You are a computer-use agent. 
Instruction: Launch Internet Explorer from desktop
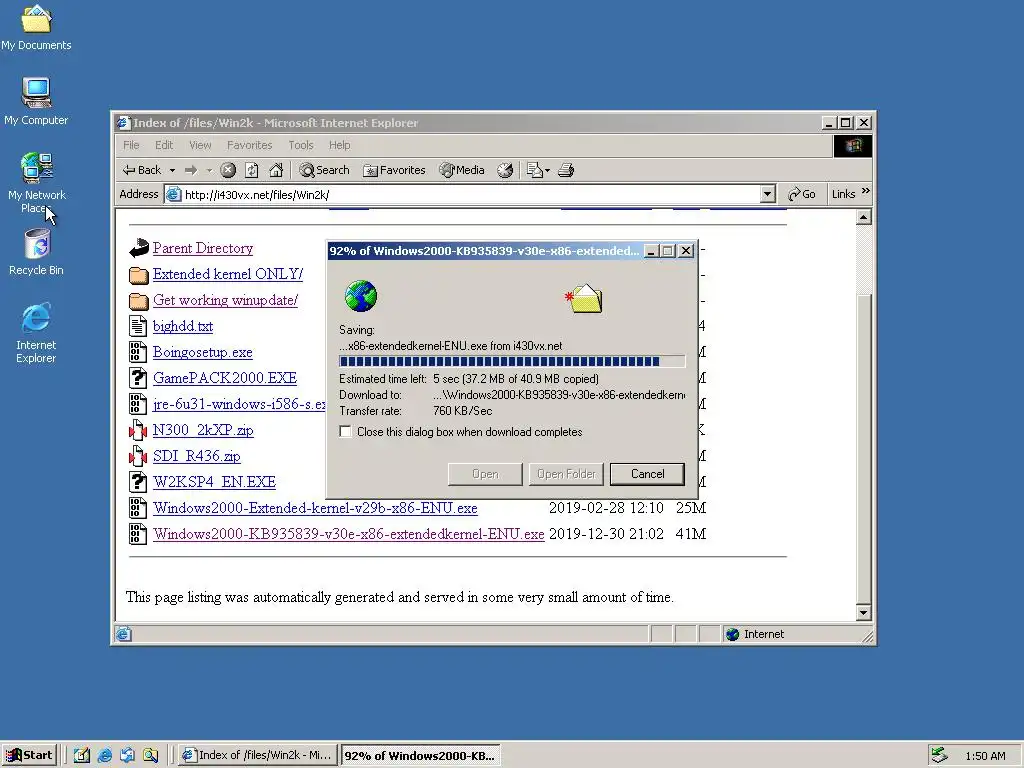tap(36, 332)
